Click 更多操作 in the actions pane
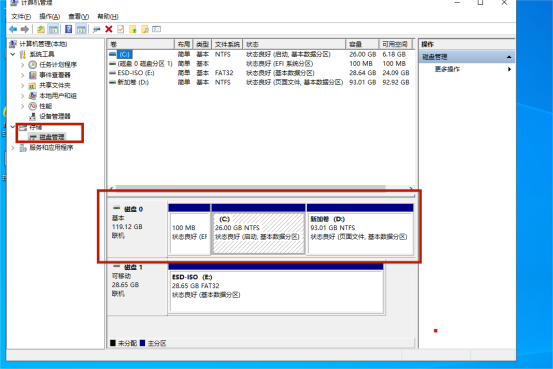The image size is (553, 369). (x=447, y=69)
